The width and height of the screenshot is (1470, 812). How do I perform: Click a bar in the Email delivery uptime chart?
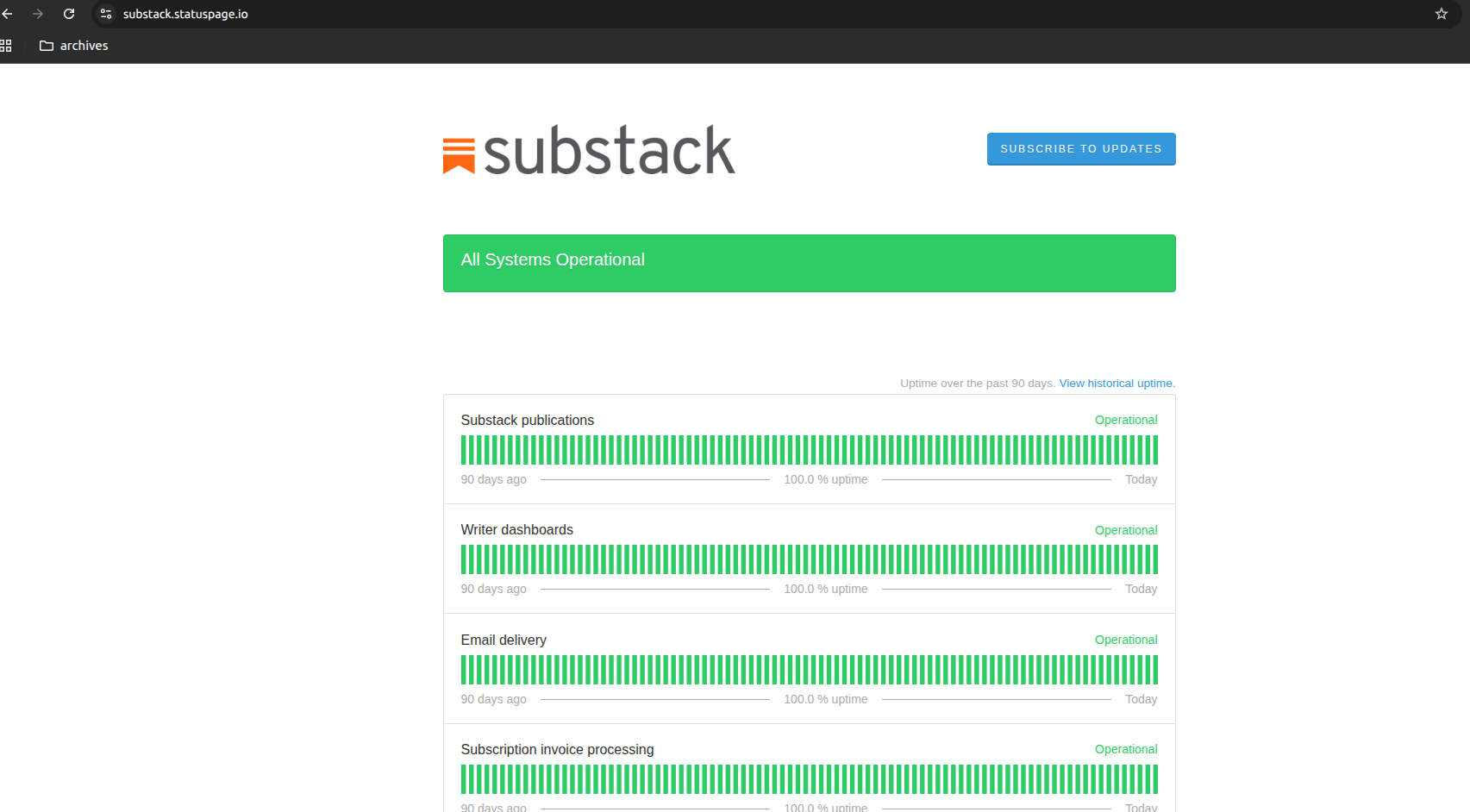tap(809, 669)
